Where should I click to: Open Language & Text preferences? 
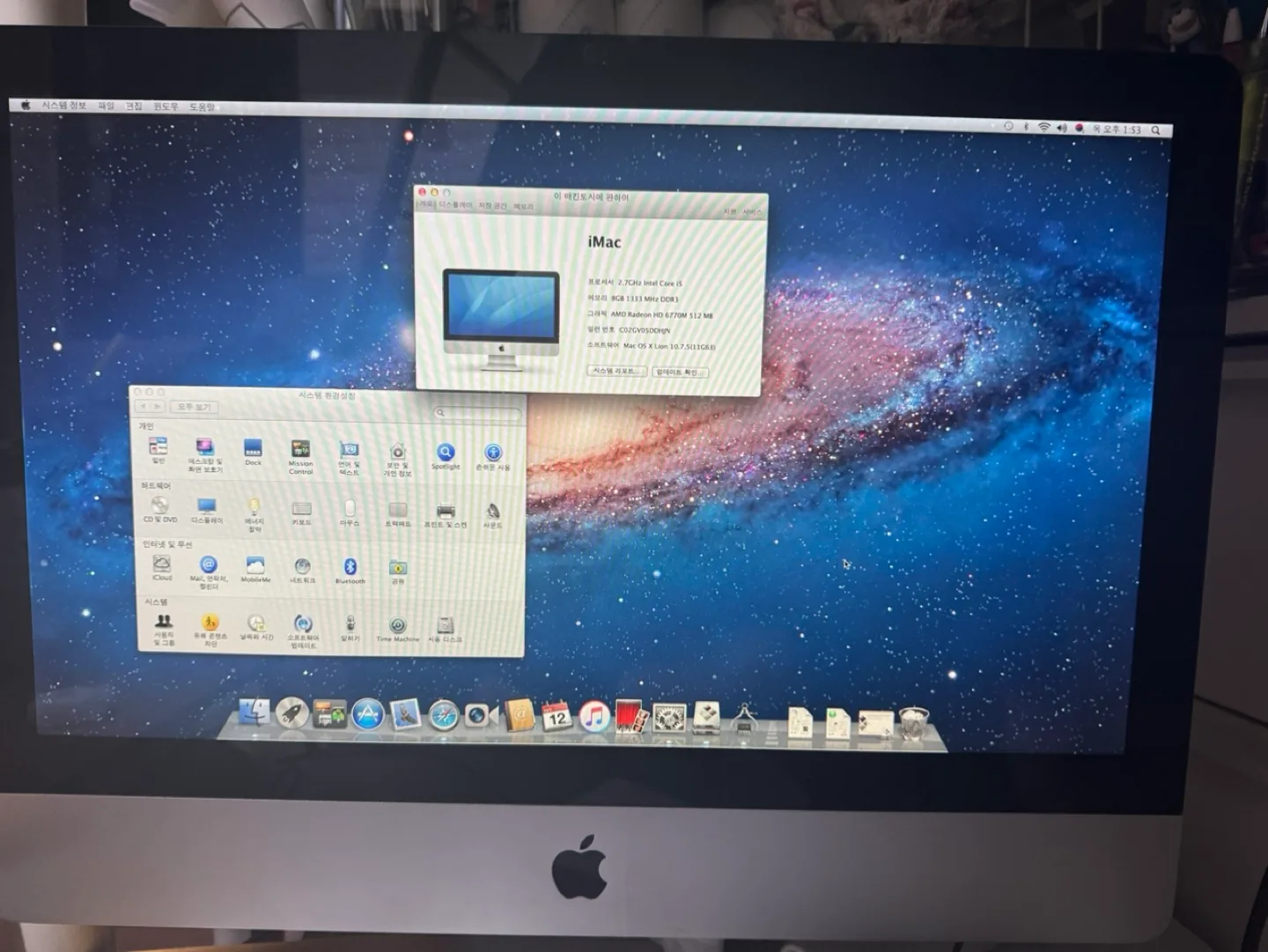click(x=349, y=459)
